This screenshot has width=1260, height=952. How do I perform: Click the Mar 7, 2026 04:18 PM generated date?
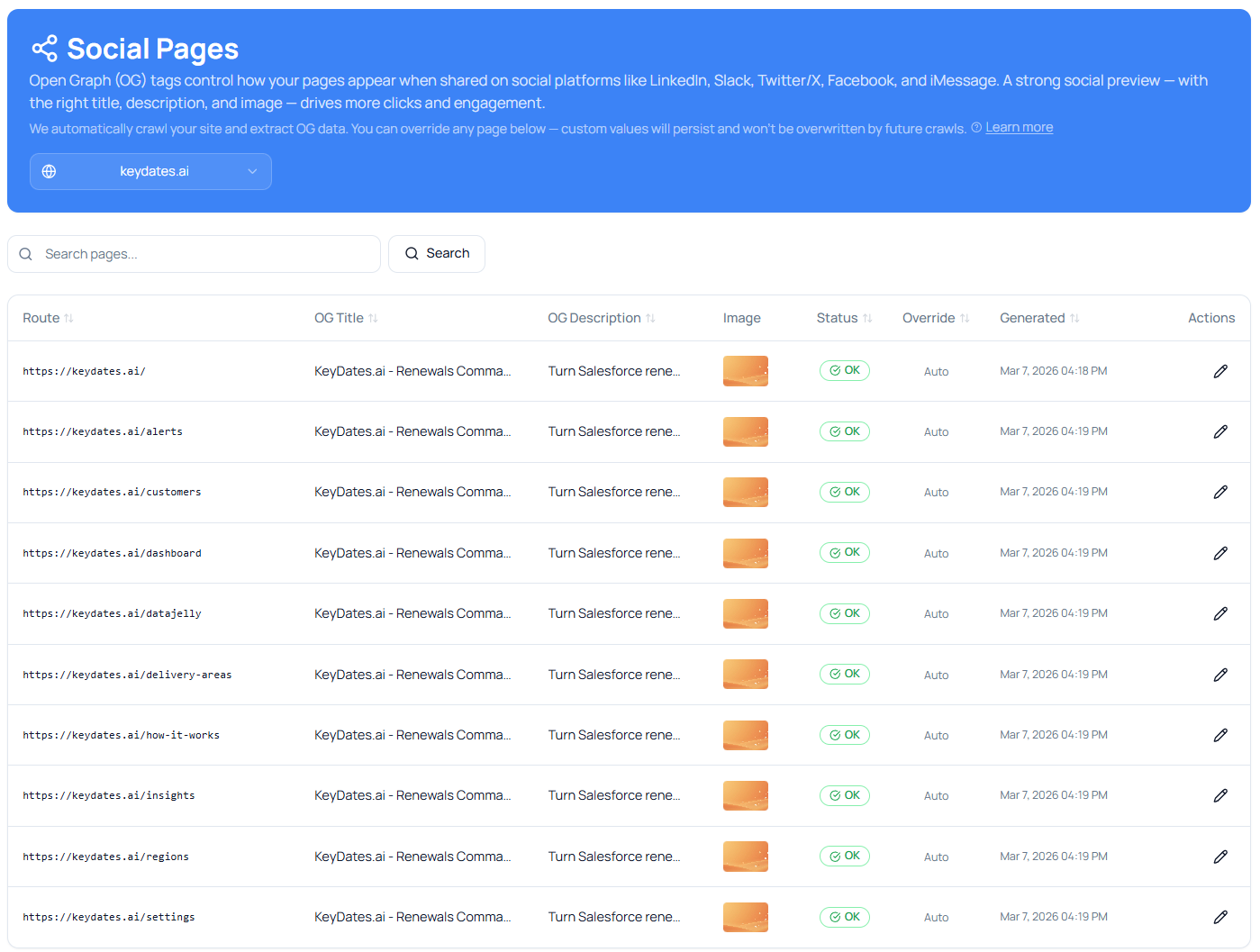click(x=1054, y=371)
